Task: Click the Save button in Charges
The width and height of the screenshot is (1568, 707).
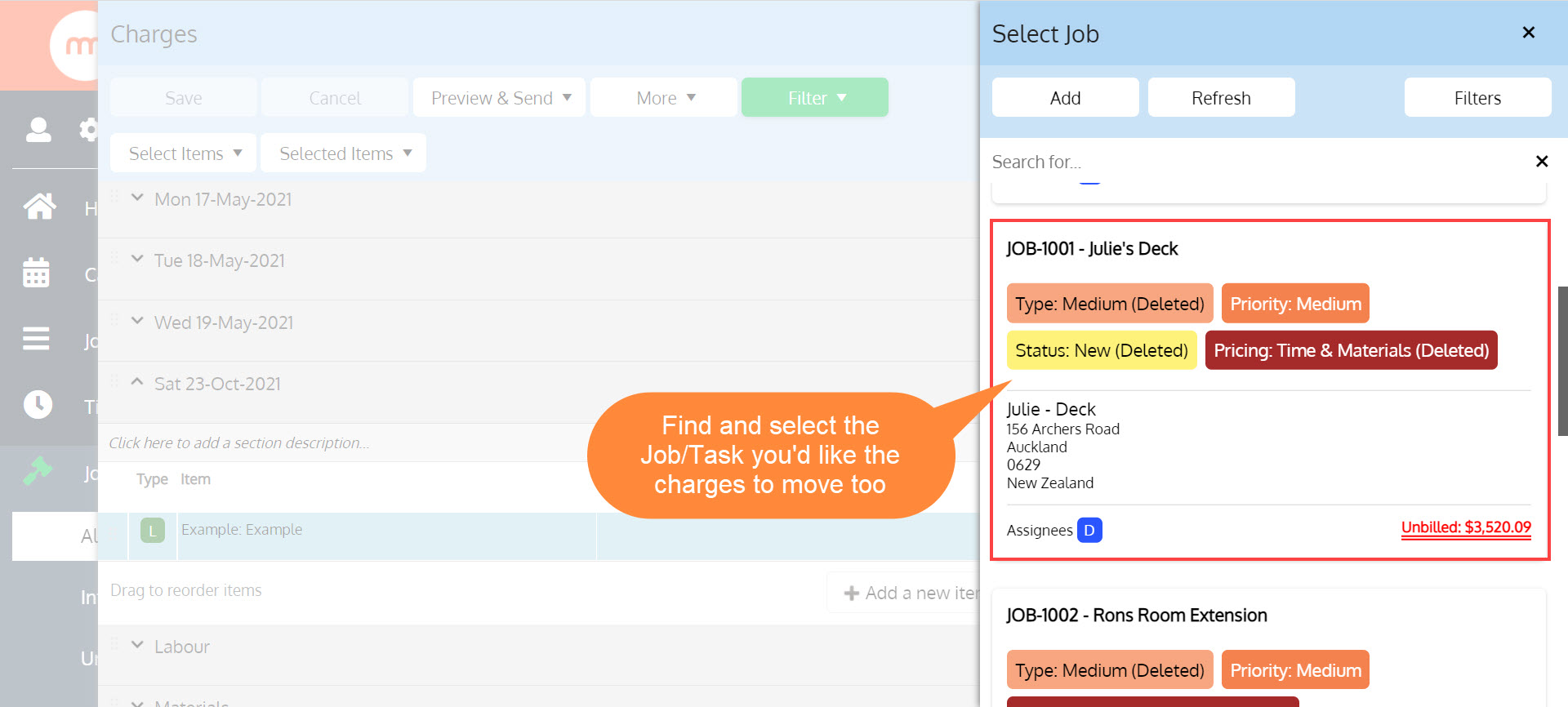Action: 184,98
